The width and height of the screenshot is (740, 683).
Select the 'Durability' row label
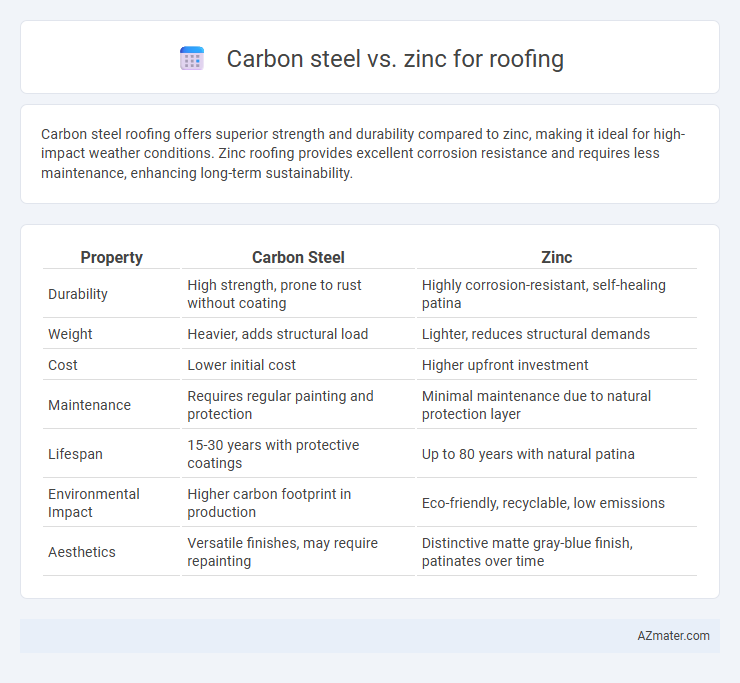click(78, 294)
